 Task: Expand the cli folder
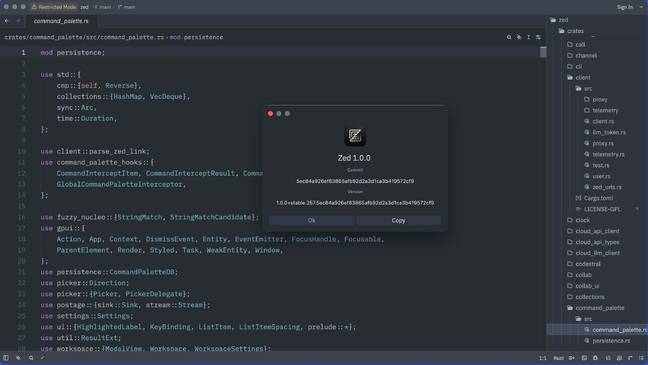[x=575, y=67]
